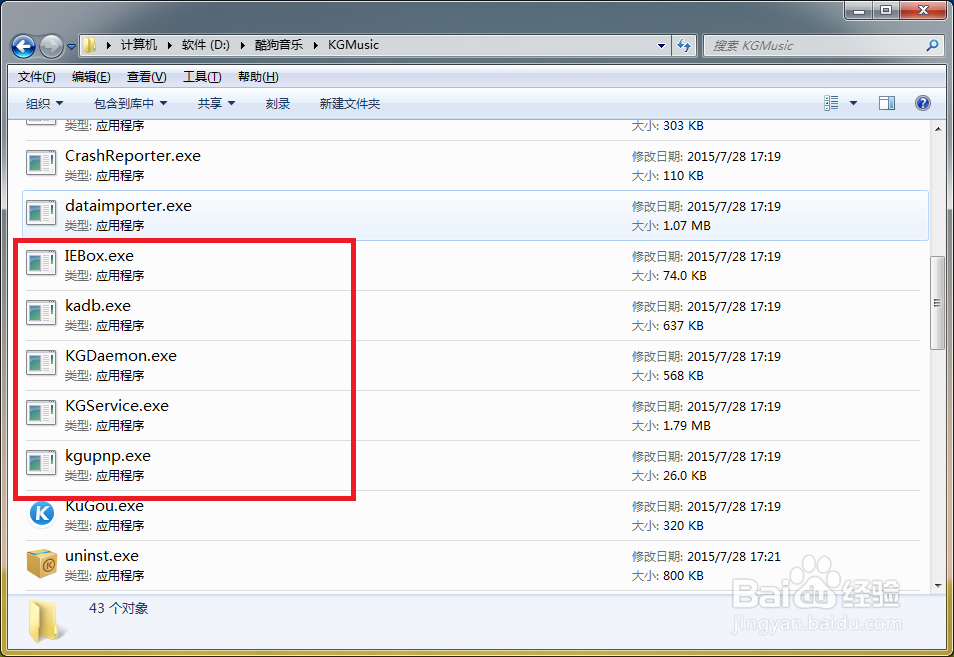954x657 pixels.
Task: Open the 共享 dropdown
Action: pyautogui.click(x=216, y=103)
